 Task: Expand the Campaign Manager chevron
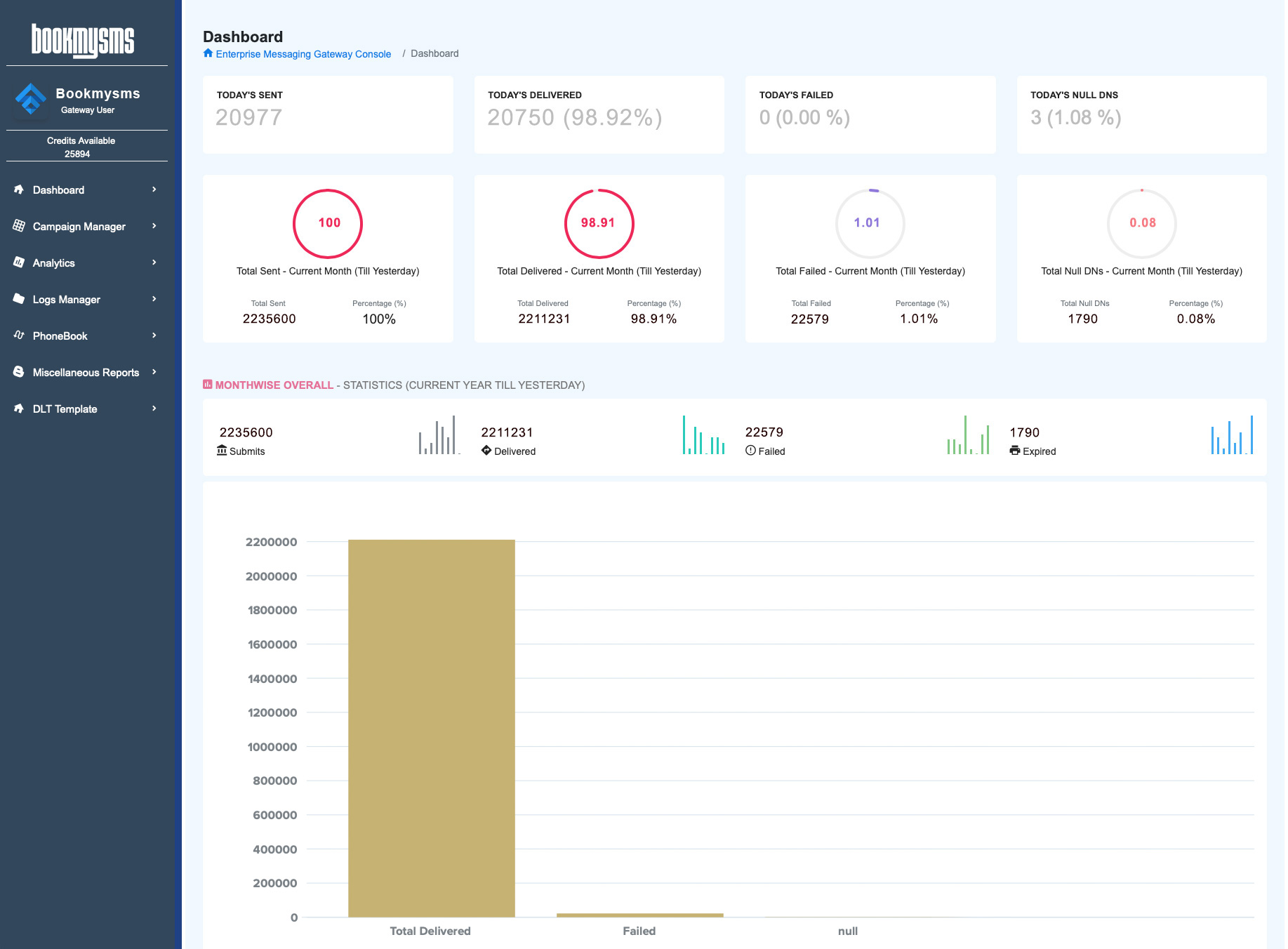[x=154, y=226]
